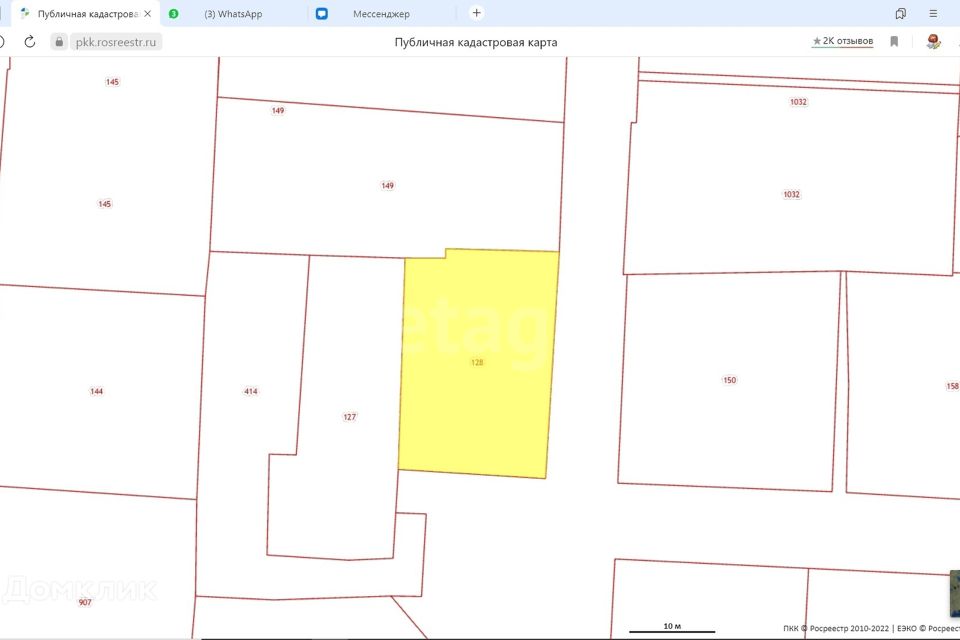Screen dimensions: 960x640
Task: Bookmark this page with the bookmark icon
Action: pyautogui.click(x=894, y=42)
